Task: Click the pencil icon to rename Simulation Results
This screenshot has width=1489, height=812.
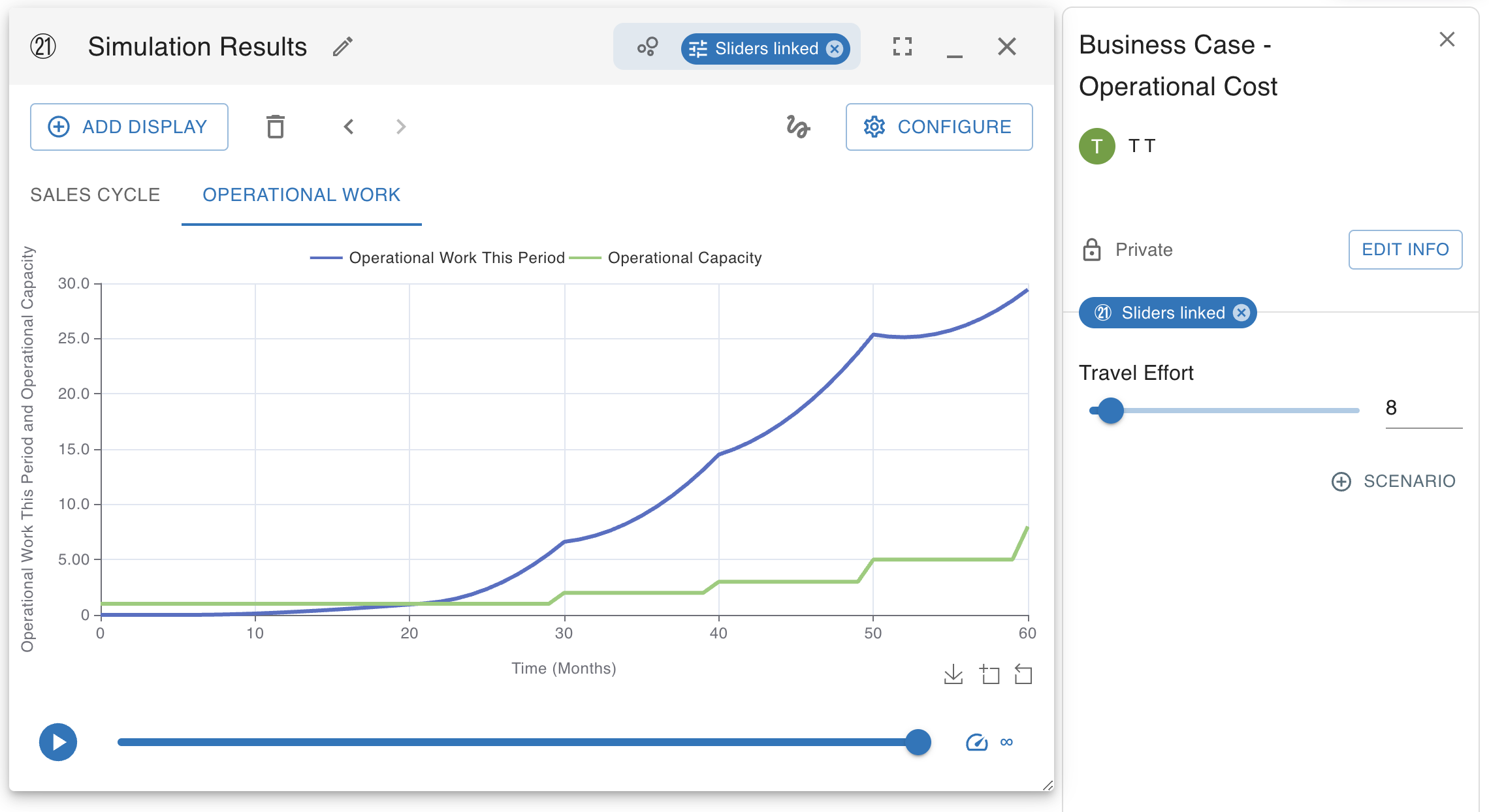Action: [342, 47]
